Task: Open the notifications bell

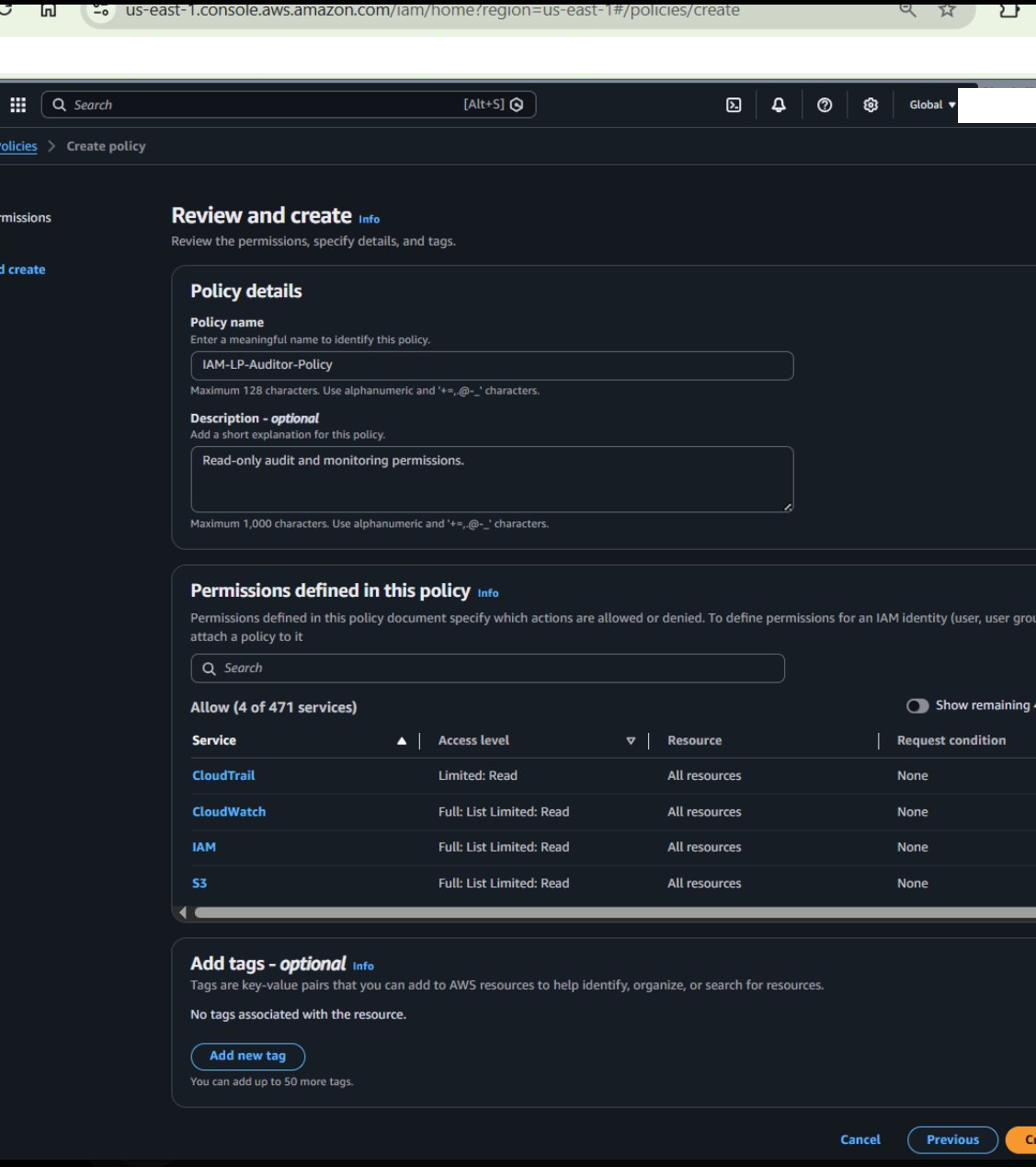Action: [779, 105]
